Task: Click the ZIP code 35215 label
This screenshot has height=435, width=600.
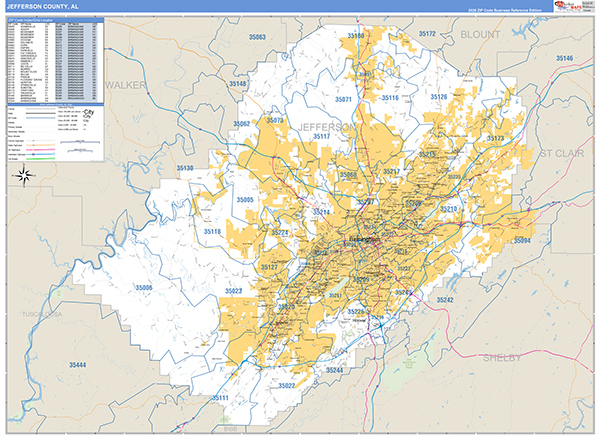Action: click(x=427, y=155)
